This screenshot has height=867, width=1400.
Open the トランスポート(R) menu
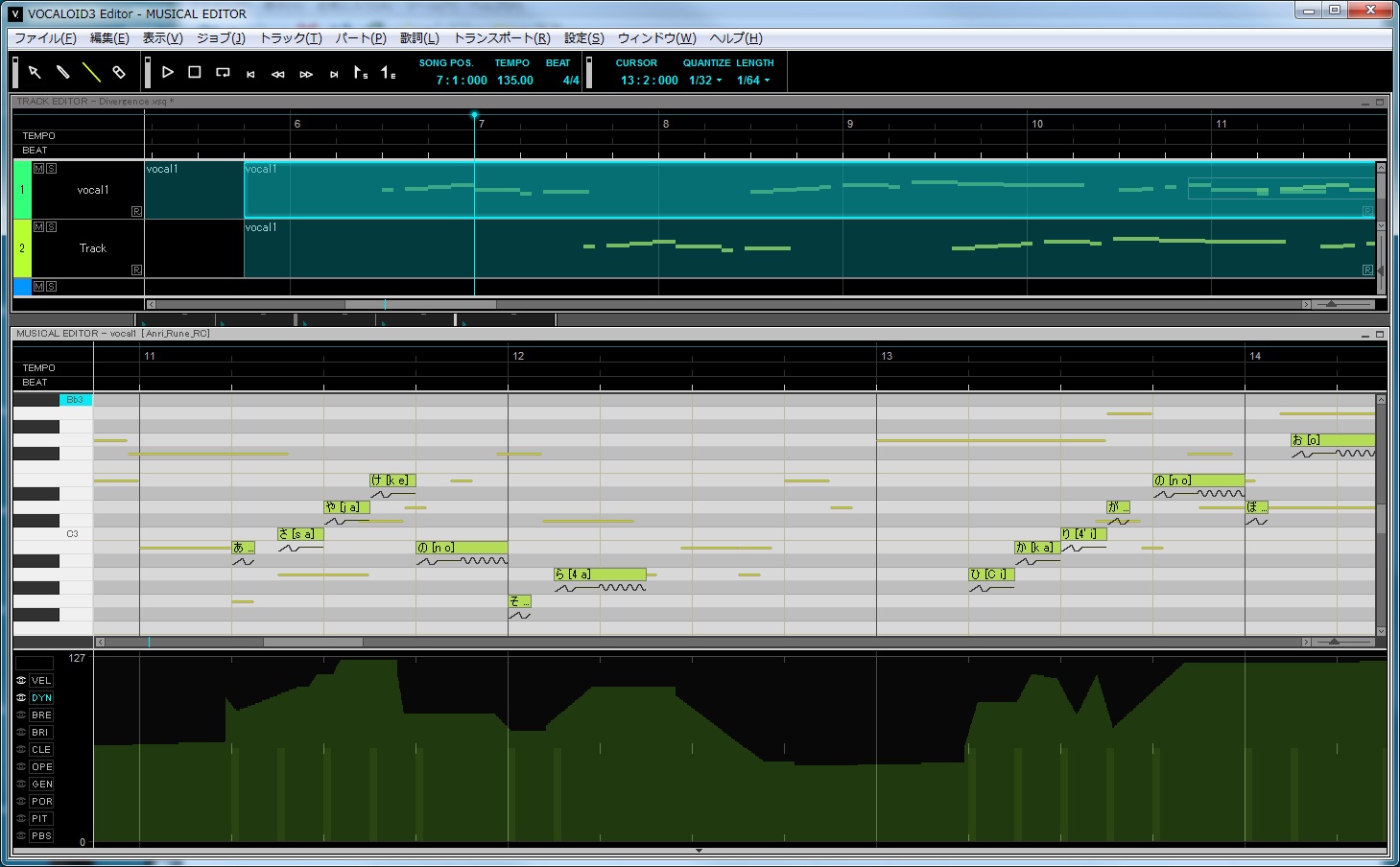pos(502,38)
